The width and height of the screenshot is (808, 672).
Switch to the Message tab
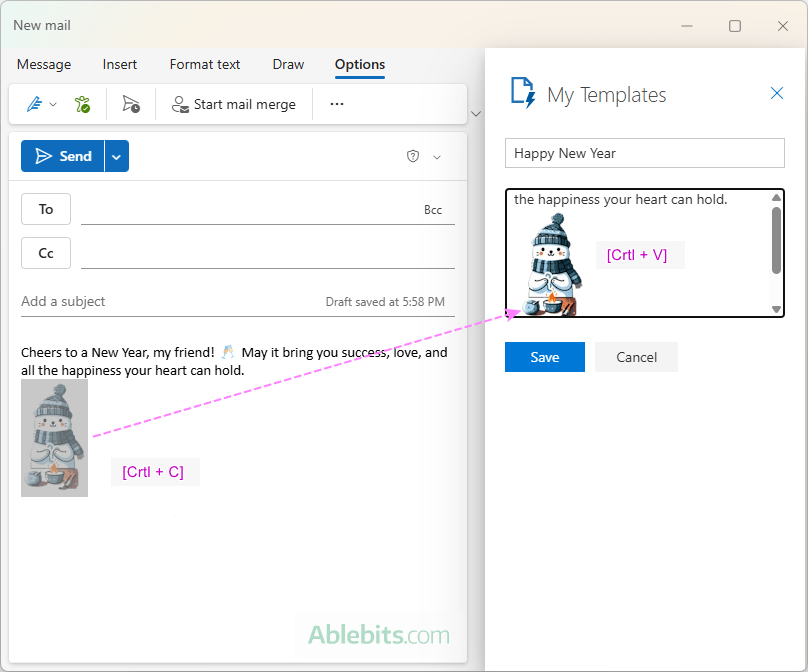coord(44,64)
